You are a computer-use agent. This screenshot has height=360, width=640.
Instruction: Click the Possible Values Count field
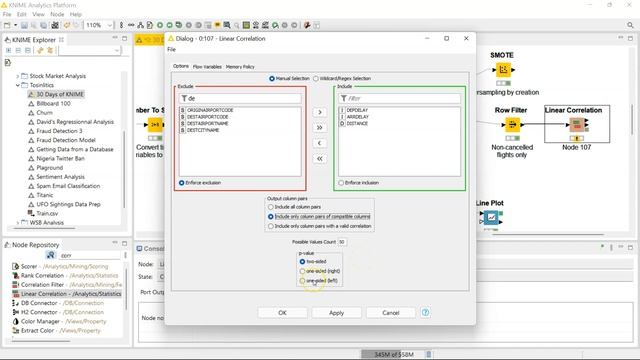tap(342, 242)
